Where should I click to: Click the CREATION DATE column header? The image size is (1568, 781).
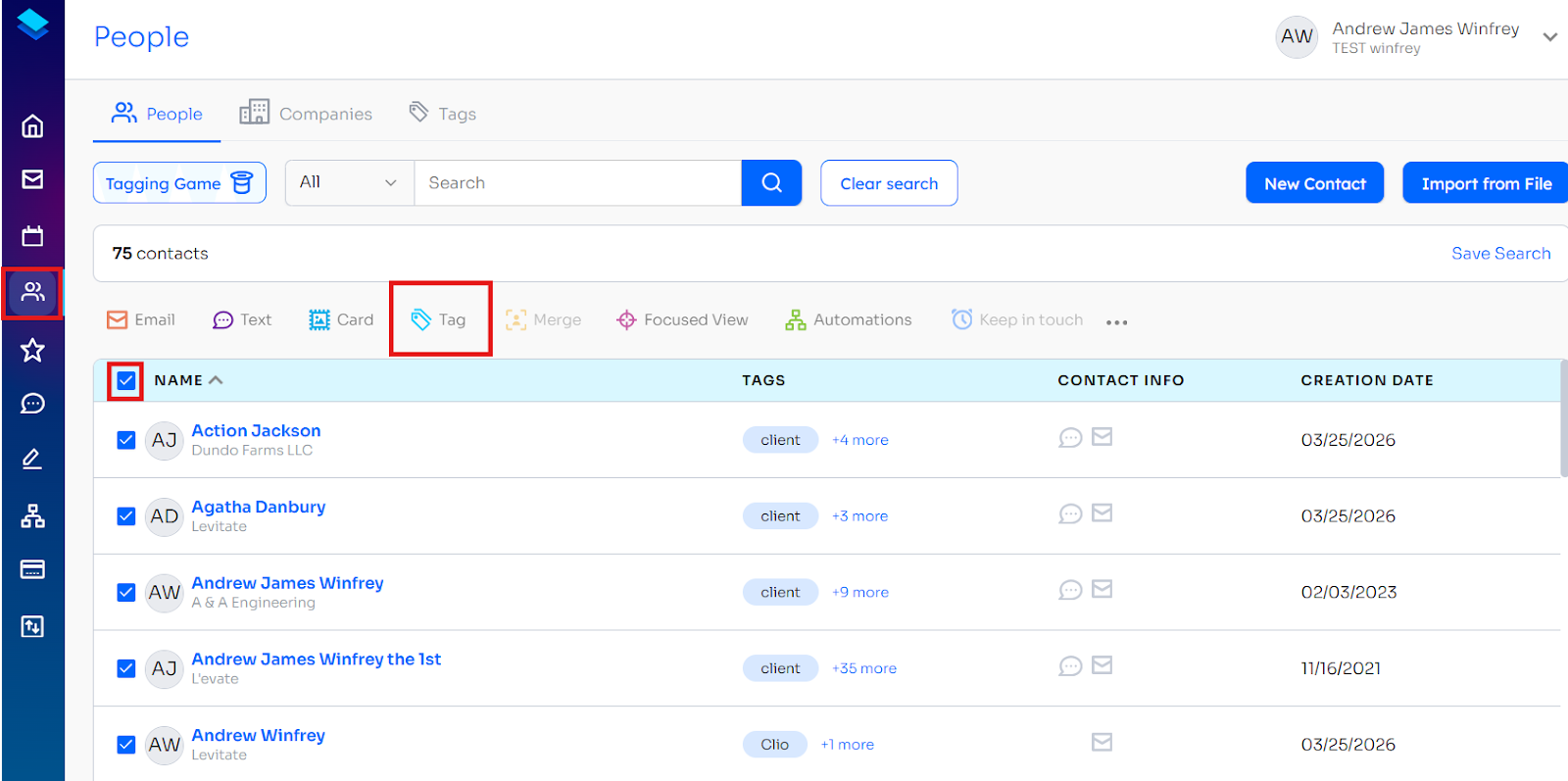1367,380
